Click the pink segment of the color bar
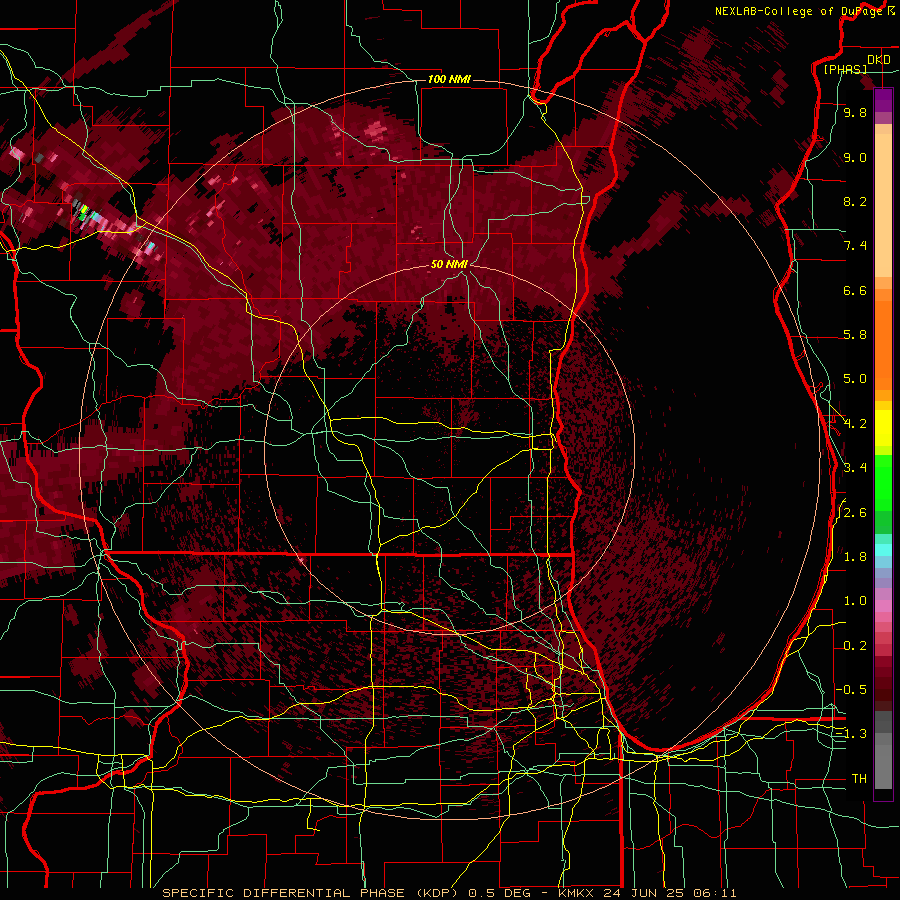Screen dimensions: 900x900 pos(883,606)
